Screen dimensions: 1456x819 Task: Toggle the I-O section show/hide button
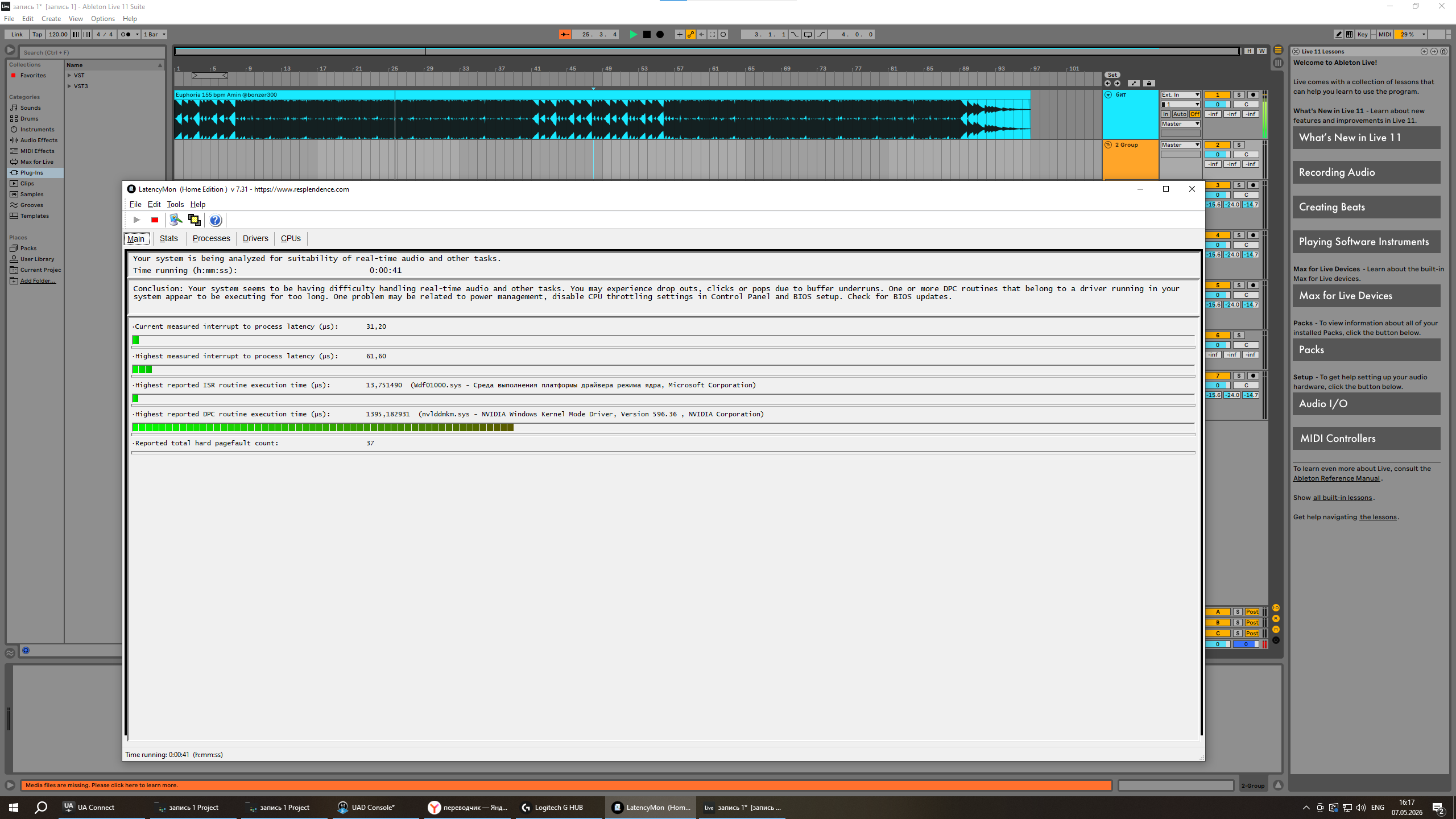pos(1276,608)
